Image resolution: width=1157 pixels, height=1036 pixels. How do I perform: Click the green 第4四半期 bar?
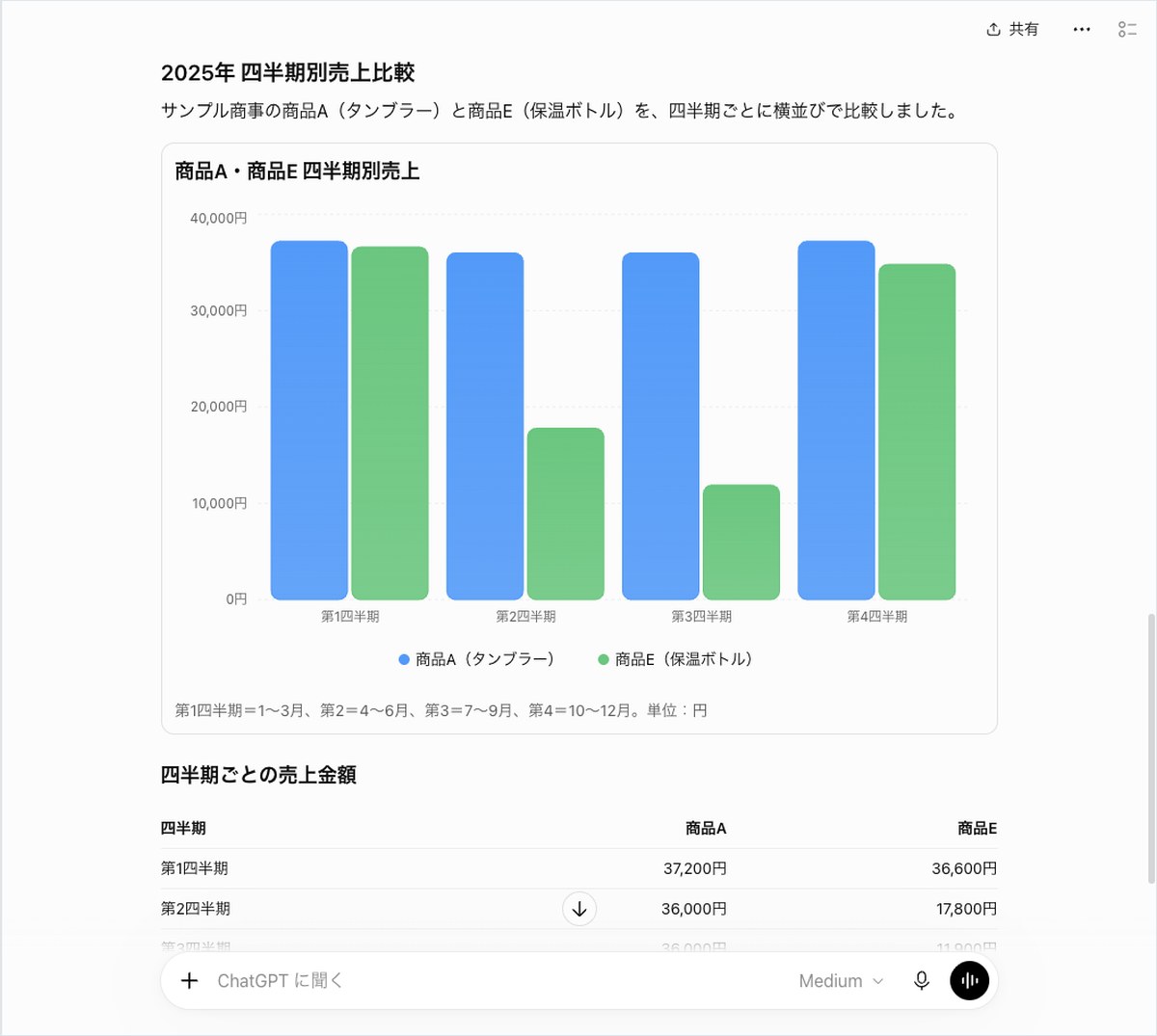coord(917,432)
